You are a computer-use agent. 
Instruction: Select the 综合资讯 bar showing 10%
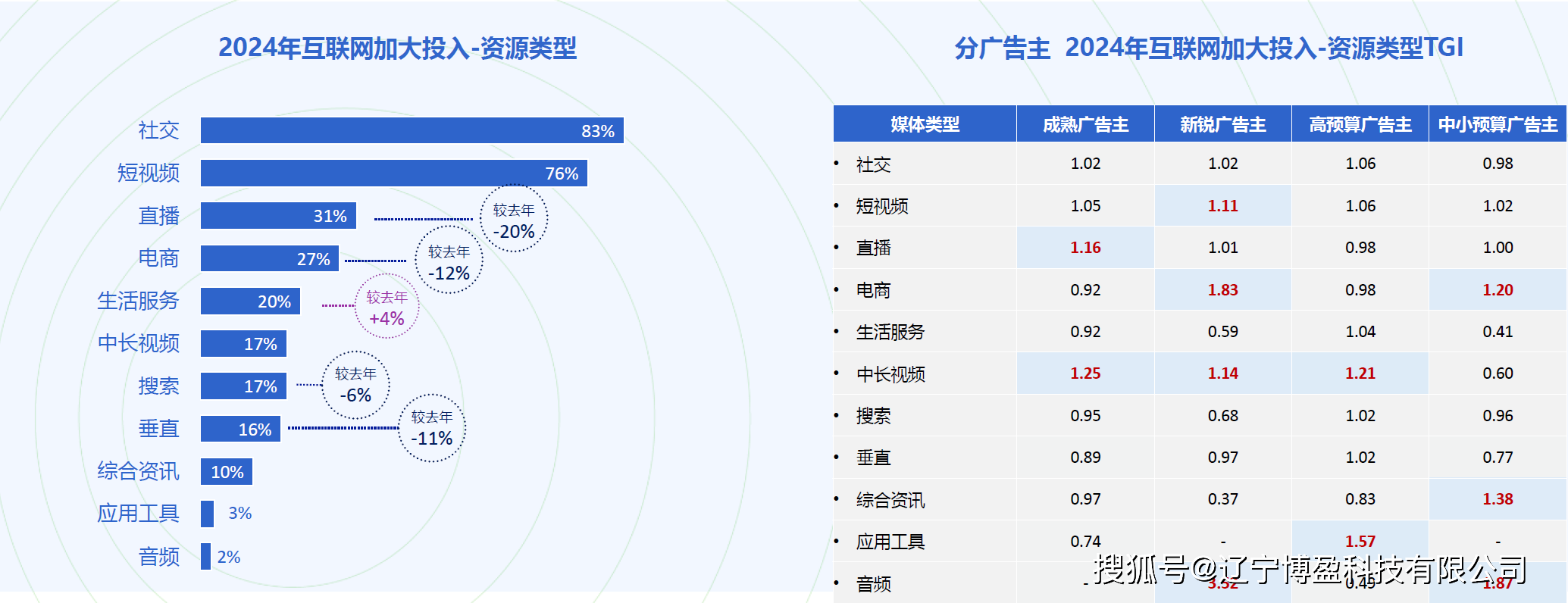click(x=226, y=471)
